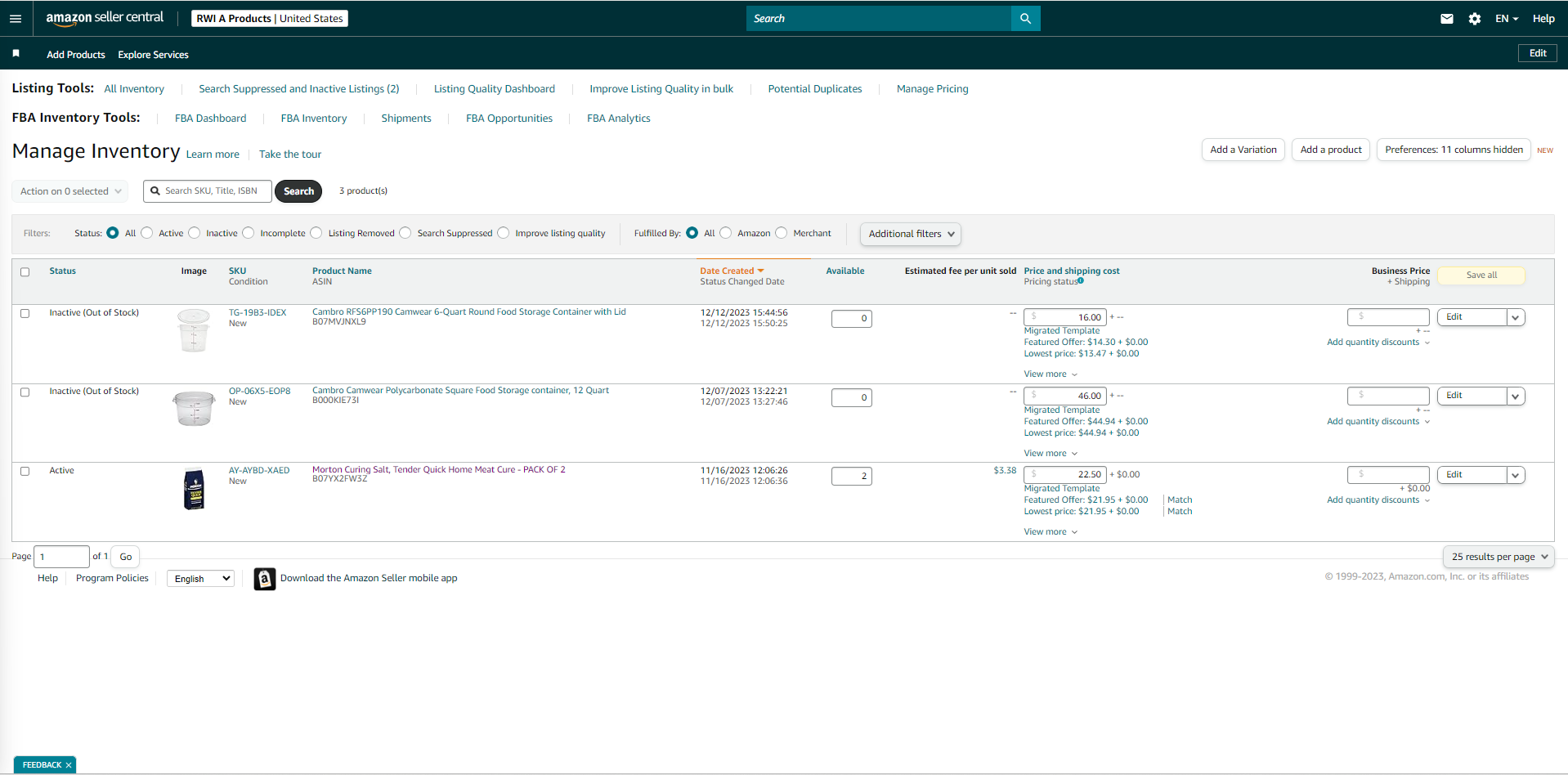Open the Cambro 12 Quart Square container thumbnail

click(x=194, y=408)
